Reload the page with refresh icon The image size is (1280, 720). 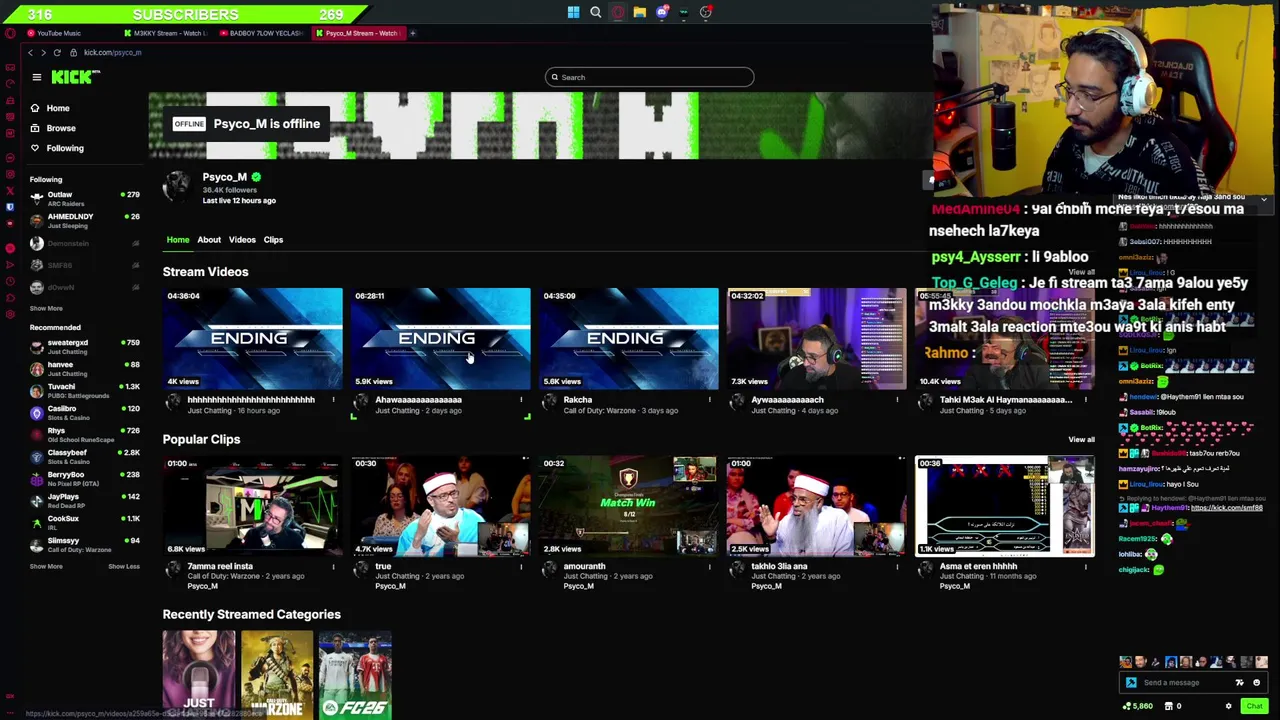pyautogui.click(x=57, y=52)
